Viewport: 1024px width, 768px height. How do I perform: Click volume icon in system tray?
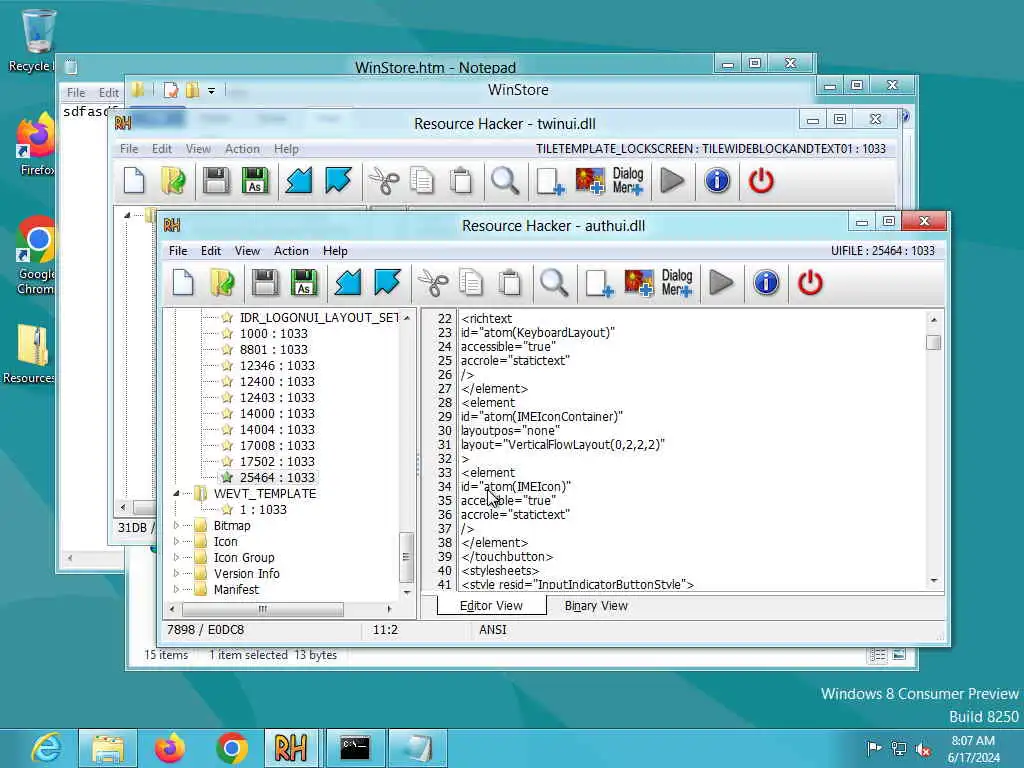tap(923, 749)
